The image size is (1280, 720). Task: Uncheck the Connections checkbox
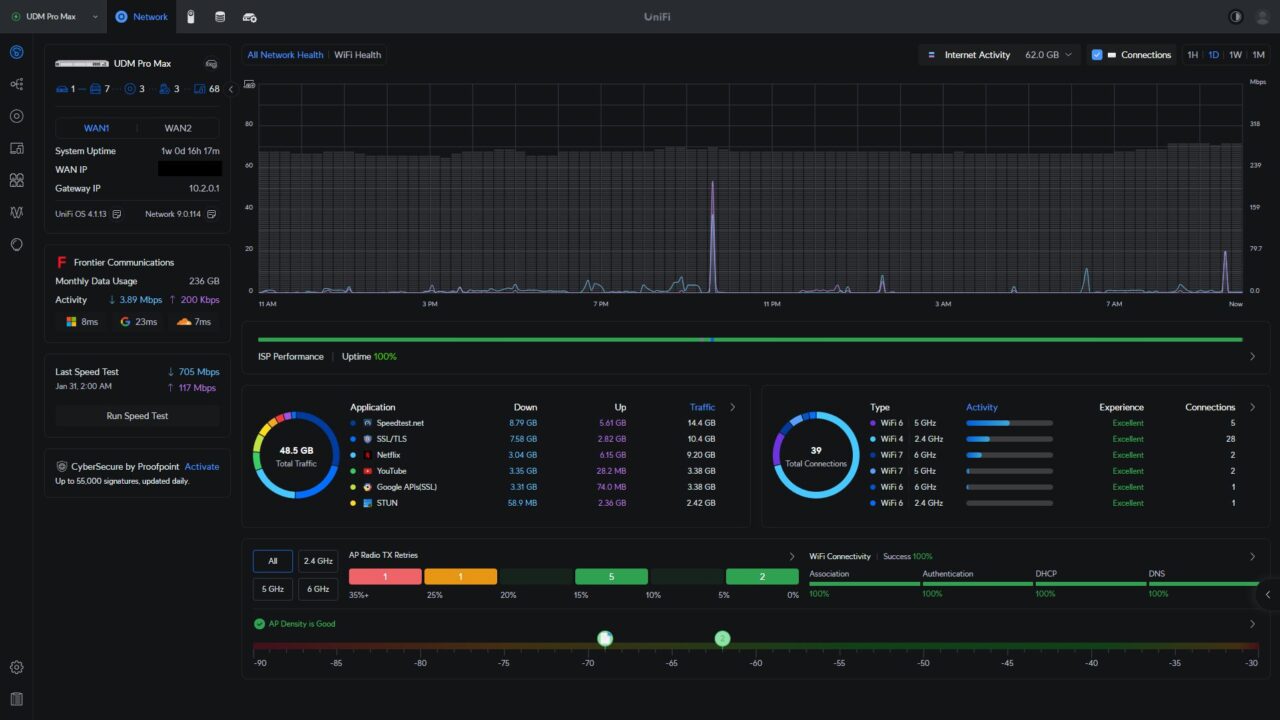[1097, 55]
